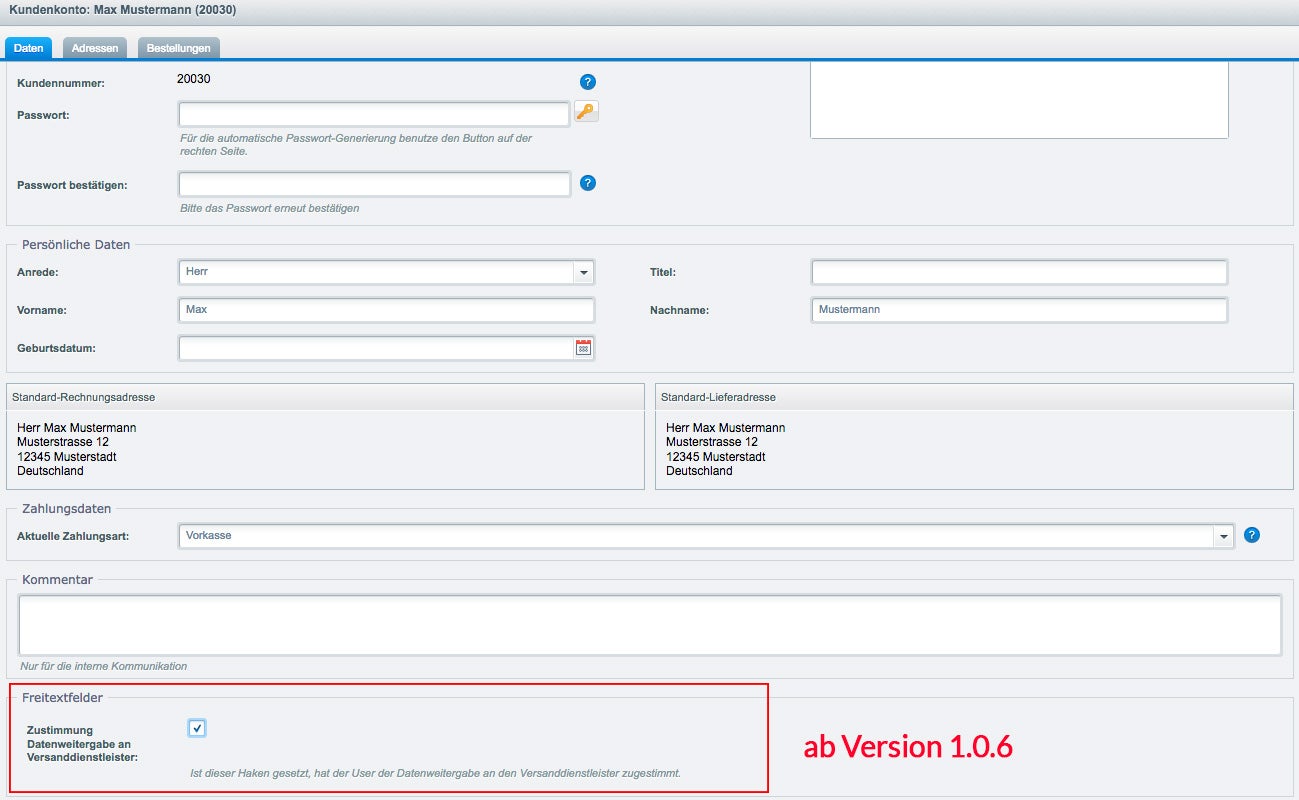Click Deutschland in the Rechnungsadresse panel

click(50, 471)
